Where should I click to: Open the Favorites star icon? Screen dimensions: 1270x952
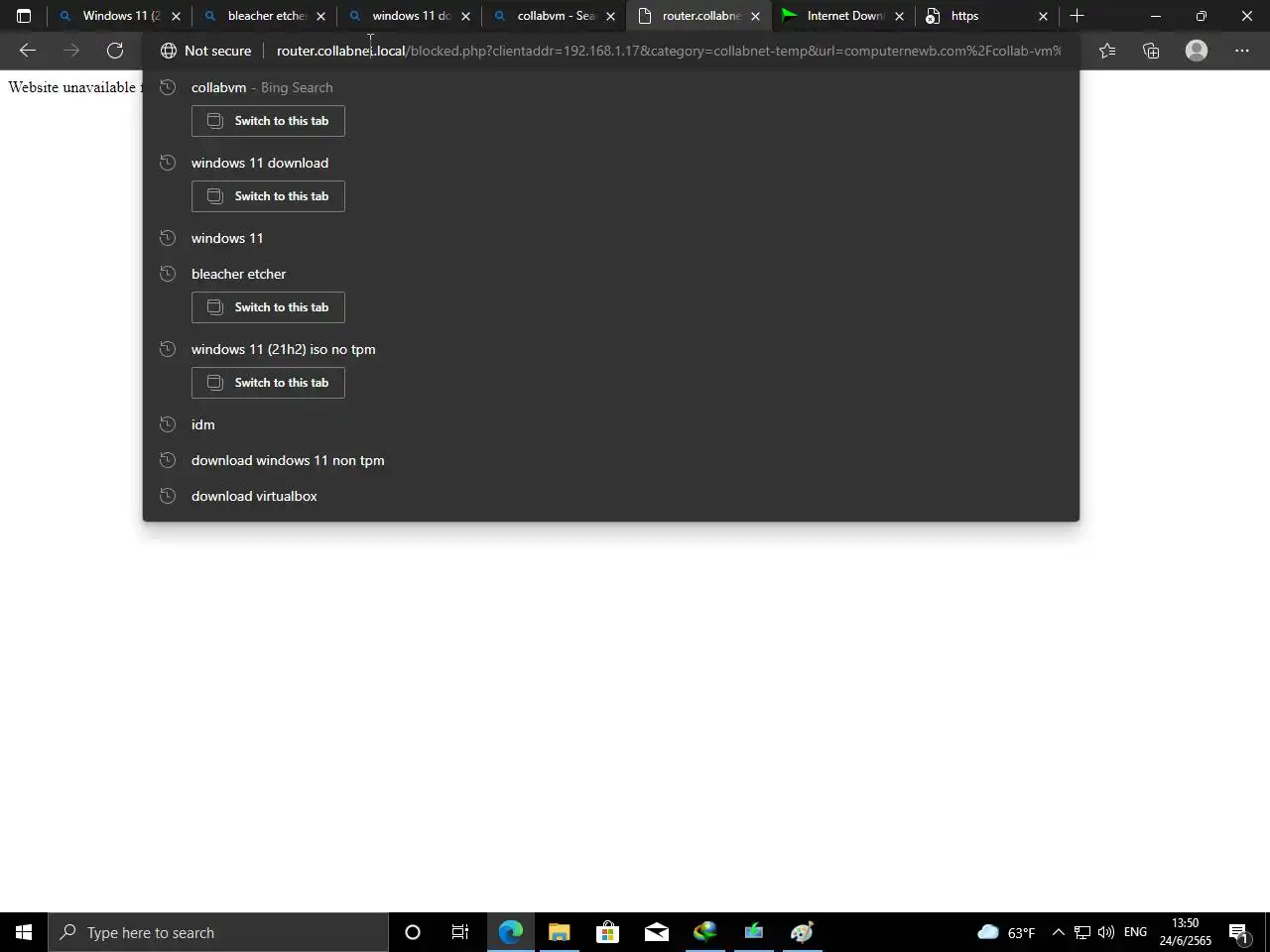[1107, 51]
